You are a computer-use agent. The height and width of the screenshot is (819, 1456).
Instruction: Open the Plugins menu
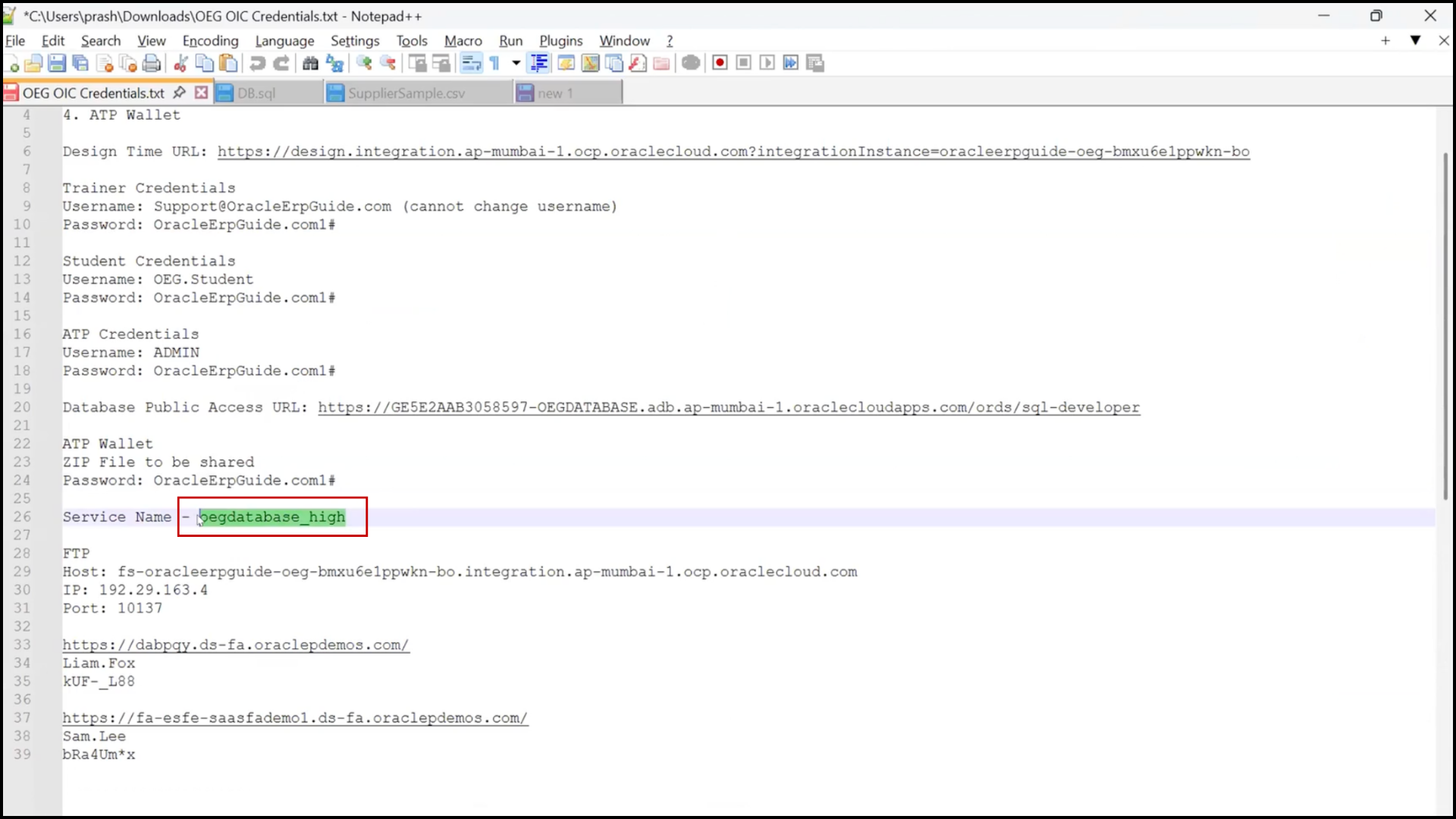[x=561, y=41]
